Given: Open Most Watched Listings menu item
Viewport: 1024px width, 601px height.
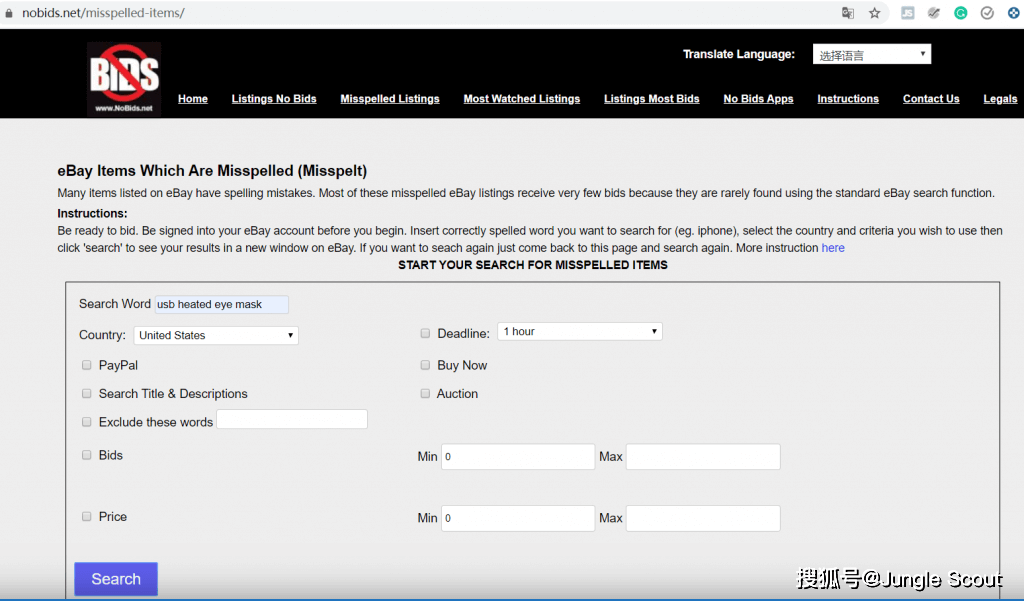Looking at the screenshot, I should [522, 99].
